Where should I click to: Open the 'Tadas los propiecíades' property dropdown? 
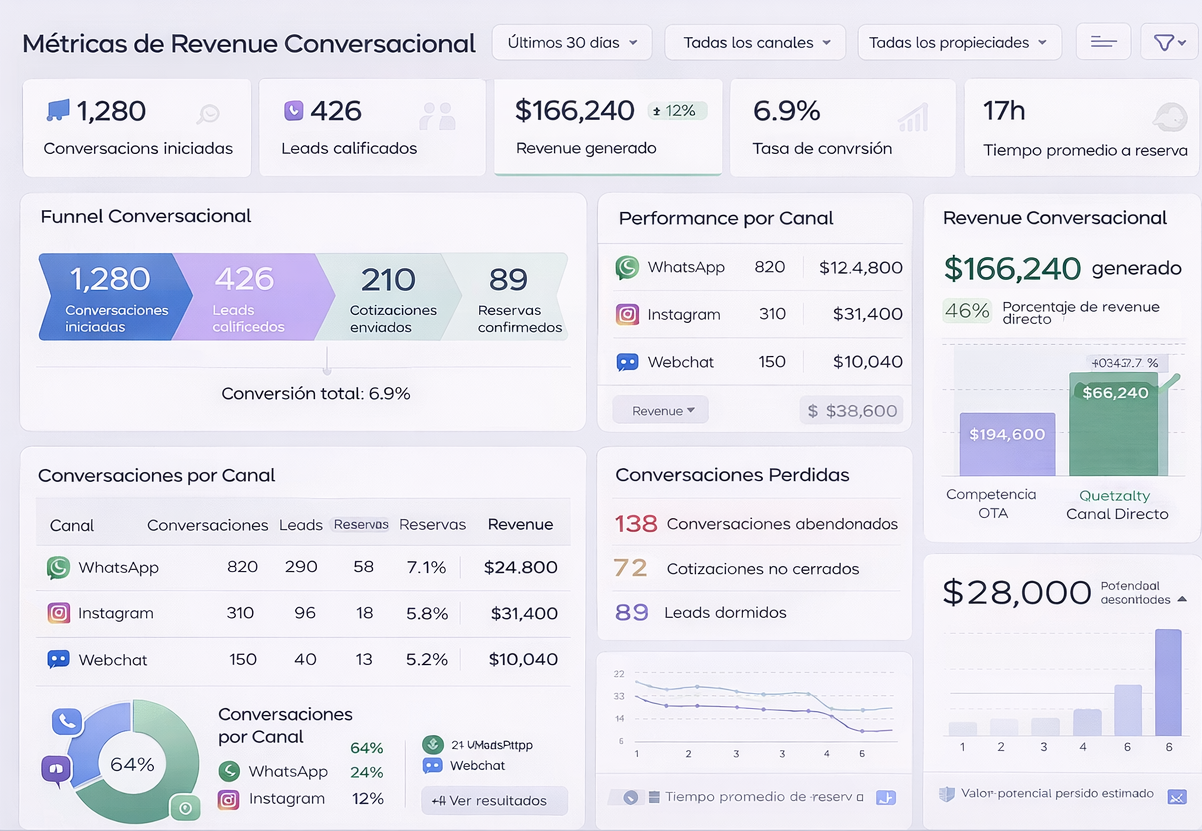959,43
